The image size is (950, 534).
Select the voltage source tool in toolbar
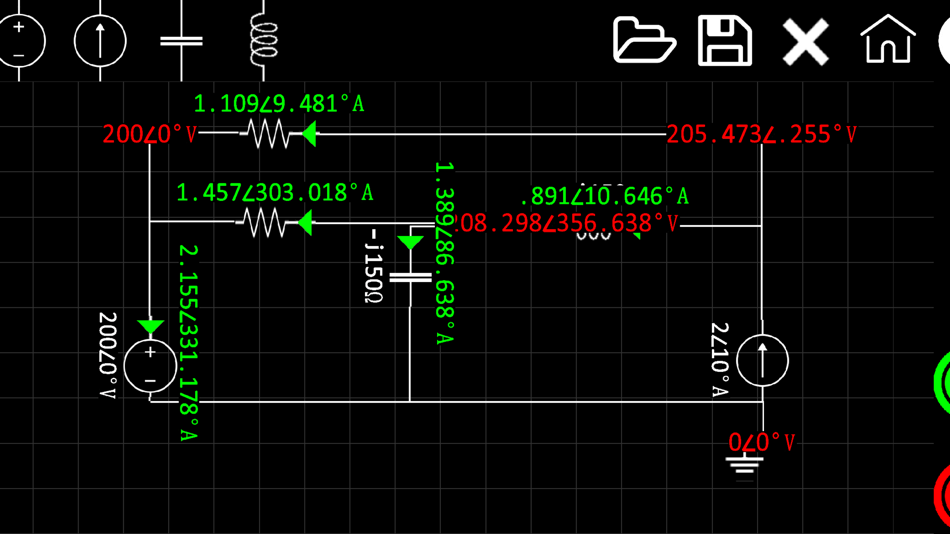pyautogui.click(x=20, y=41)
